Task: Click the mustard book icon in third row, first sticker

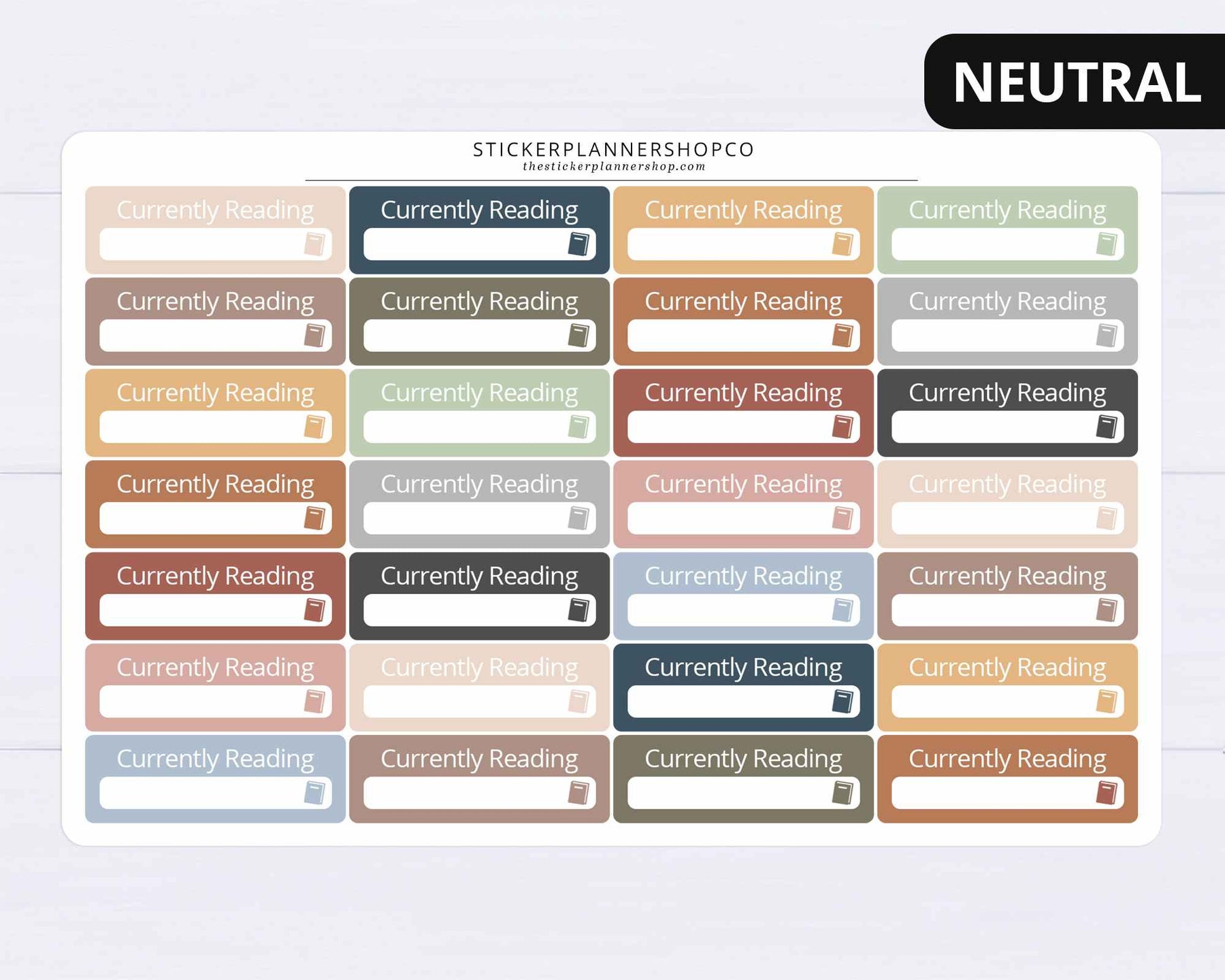Action: pos(314,427)
